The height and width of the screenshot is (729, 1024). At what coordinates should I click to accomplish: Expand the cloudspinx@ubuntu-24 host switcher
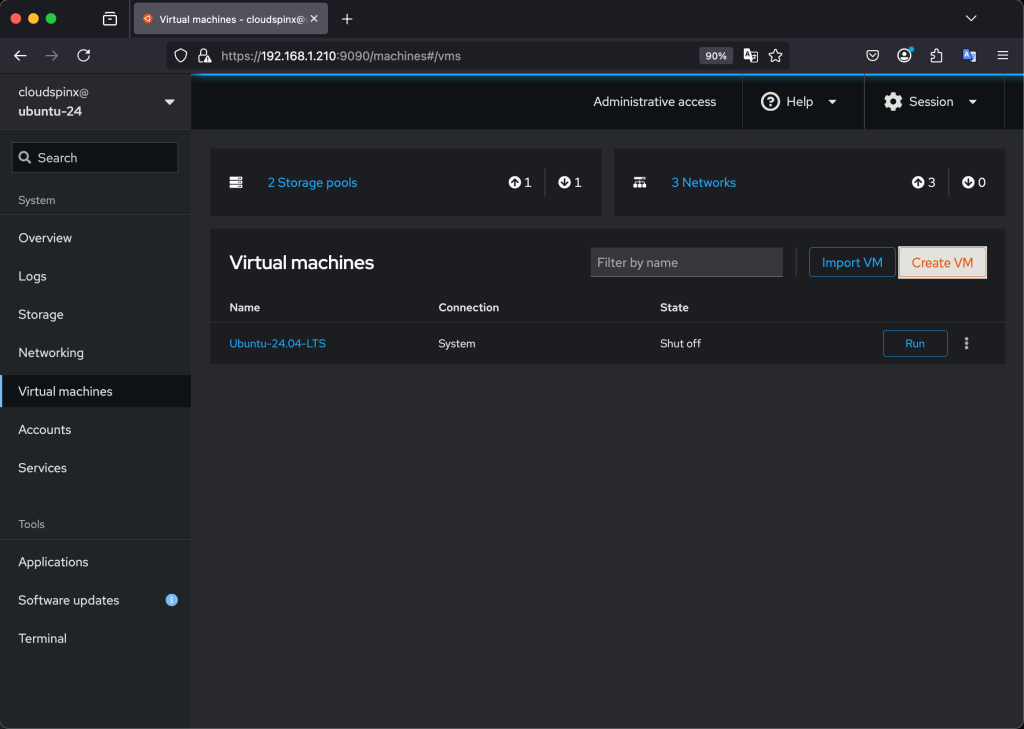click(x=169, y=102)
